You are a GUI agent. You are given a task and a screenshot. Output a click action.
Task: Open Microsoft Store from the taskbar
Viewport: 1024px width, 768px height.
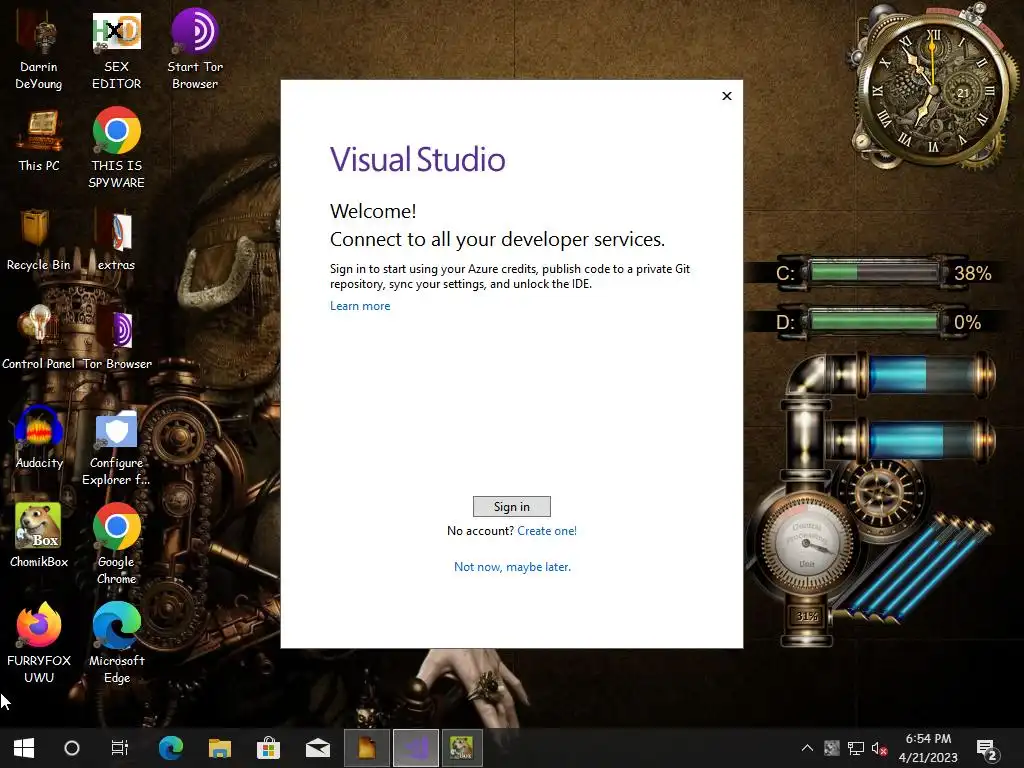268,748
